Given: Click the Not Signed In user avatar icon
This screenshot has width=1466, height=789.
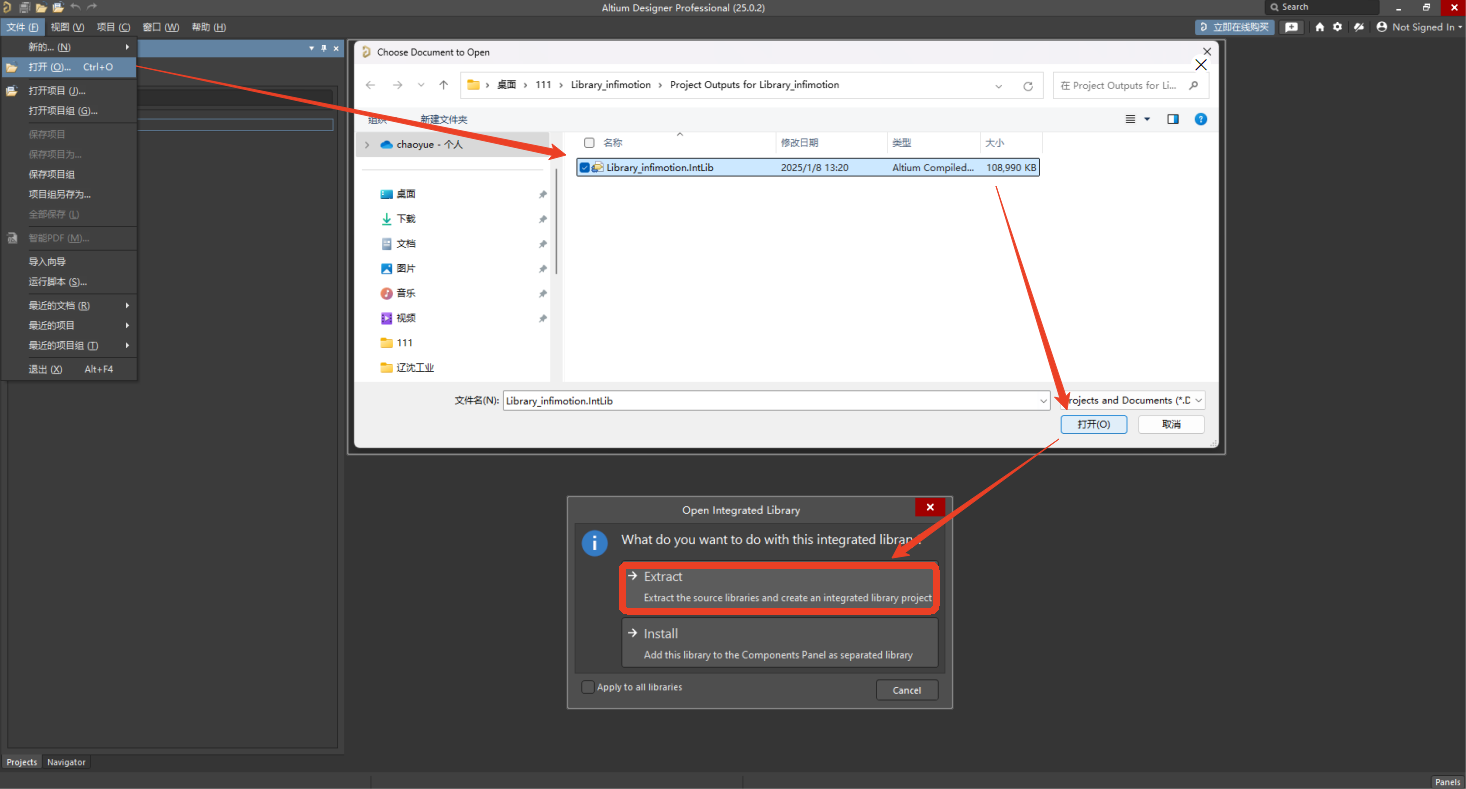Looking at the screenshot, I should pos(1382,27).
